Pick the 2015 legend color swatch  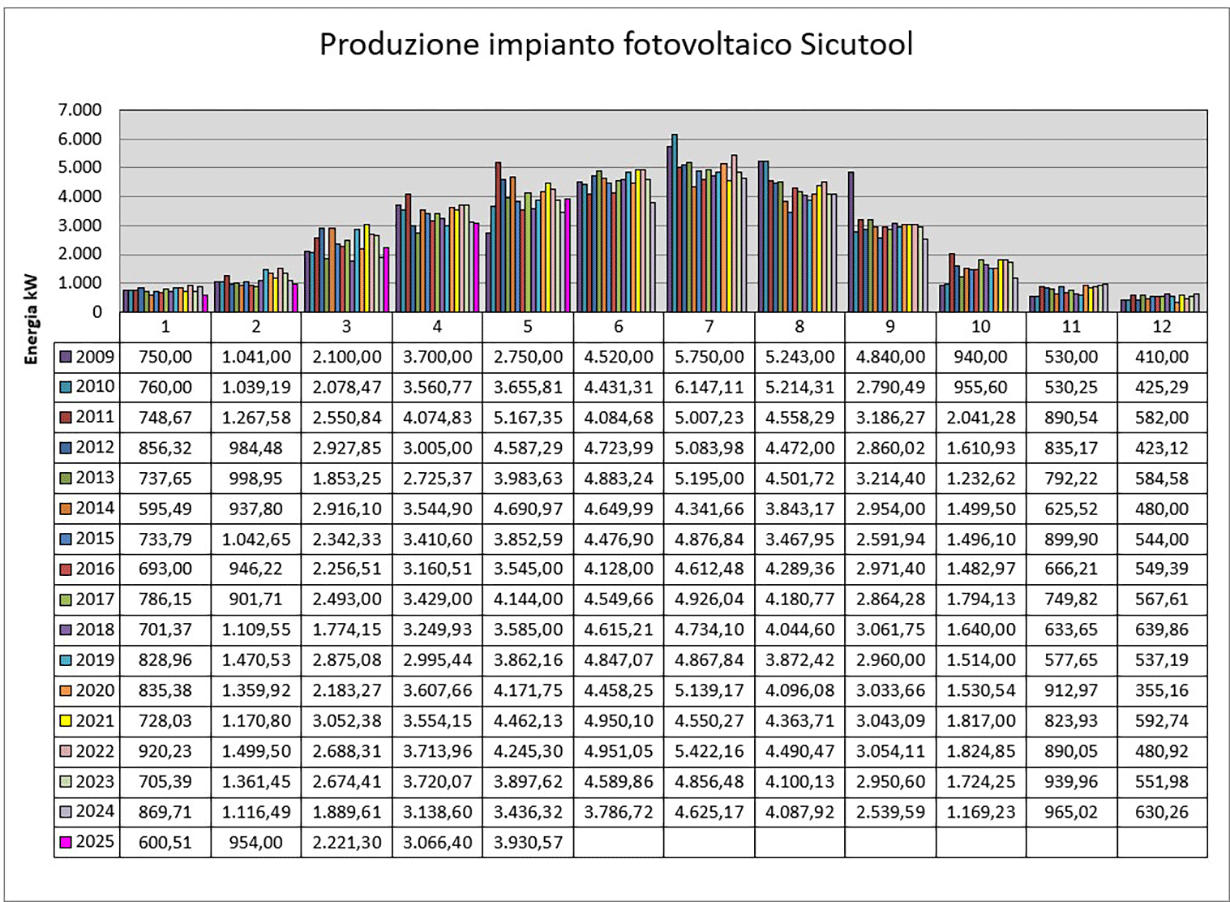point(65,538)
